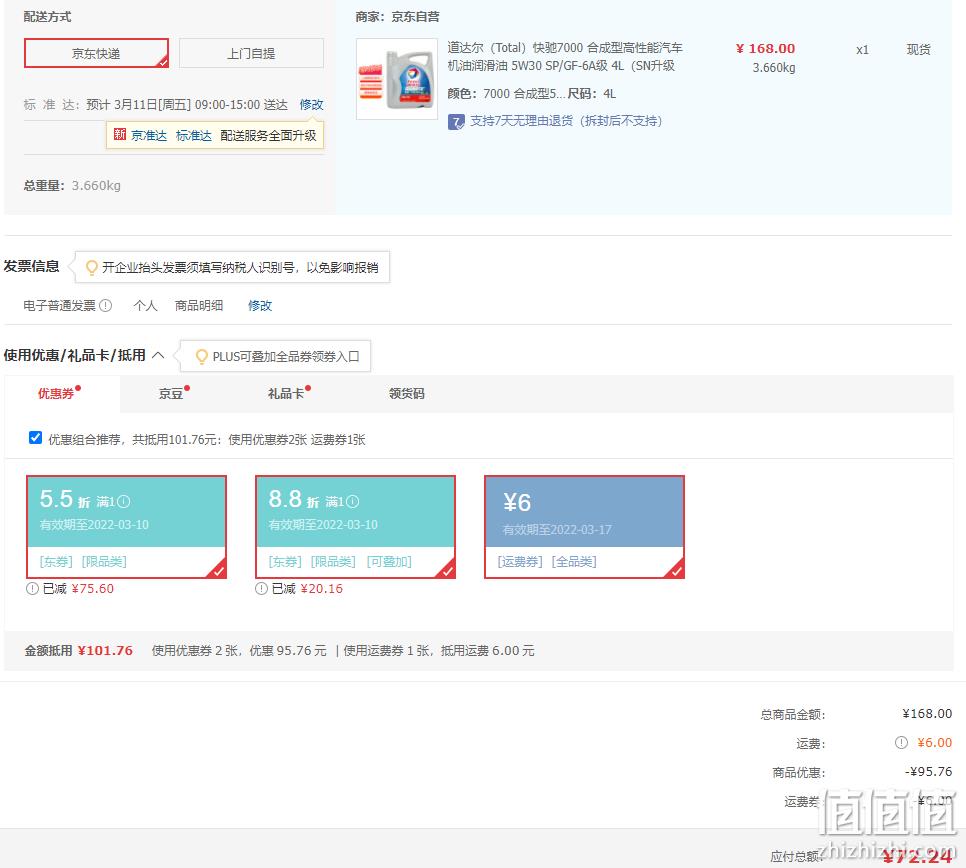
Task: Toggle the 8.8折 coupon card
Action: click(355, 527)
